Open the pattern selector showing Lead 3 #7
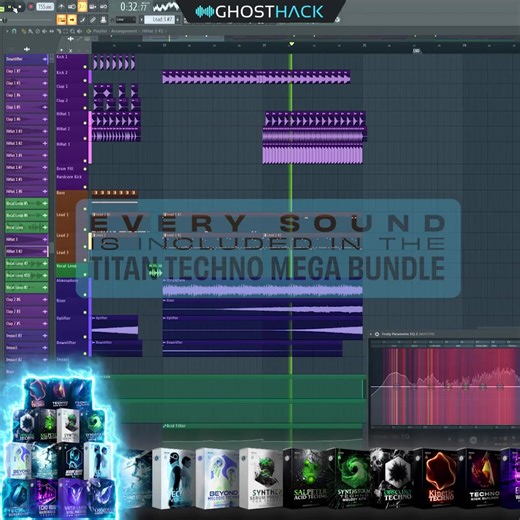This screenshot has width=520, height=520. pos(159,20)
